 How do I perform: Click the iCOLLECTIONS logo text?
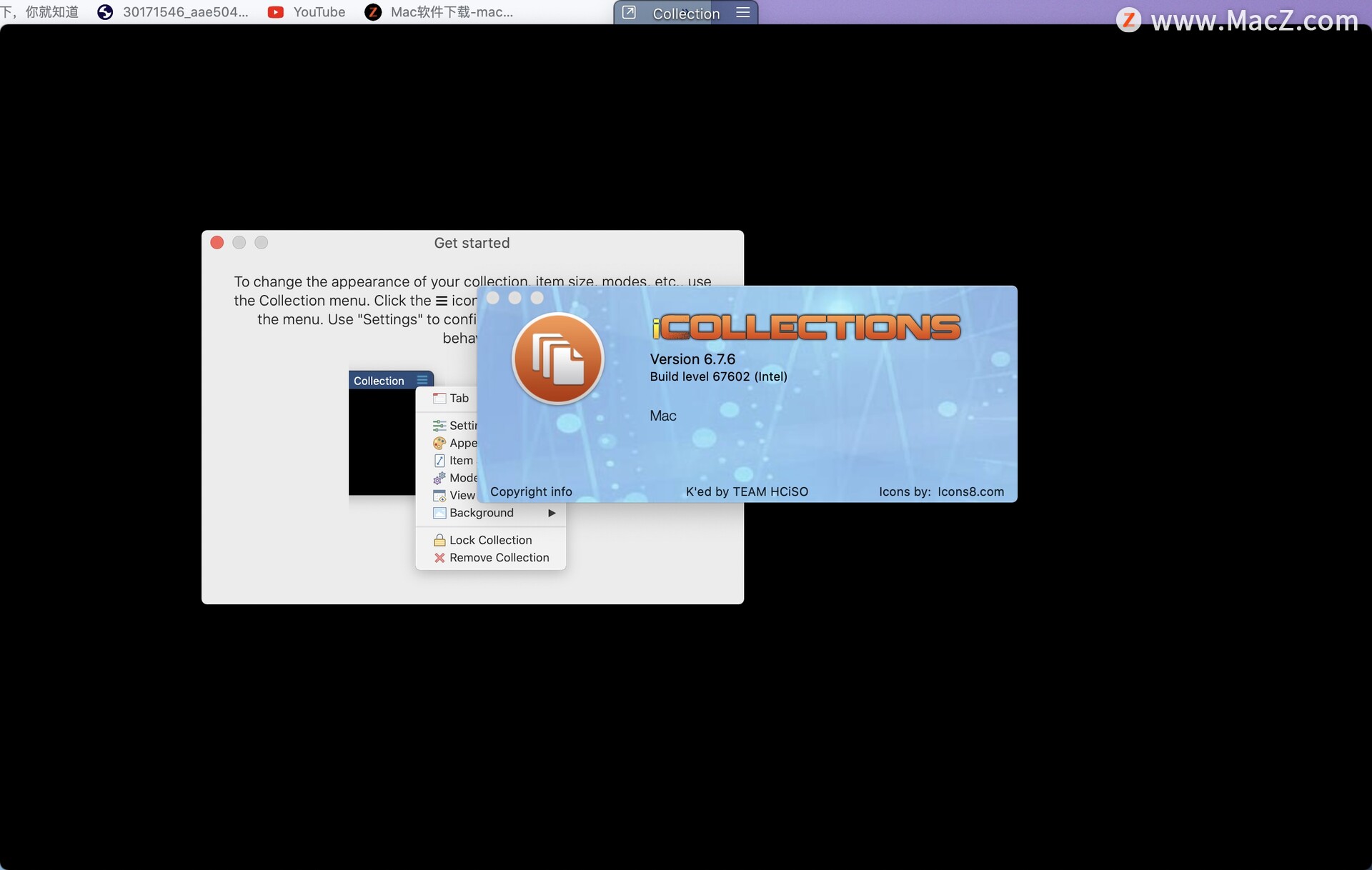(x=806, y=327)
